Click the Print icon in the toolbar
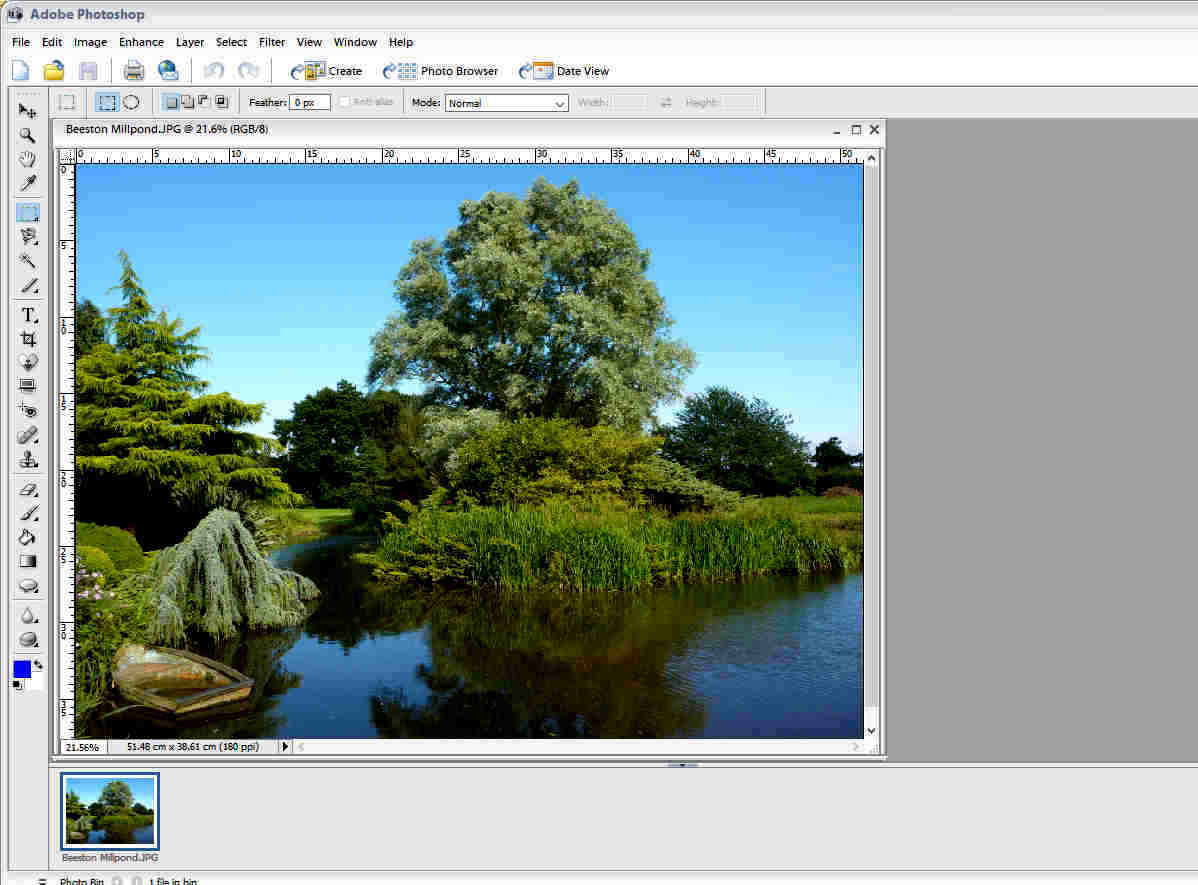This screenshot has height=885, width=1198. 134,71
